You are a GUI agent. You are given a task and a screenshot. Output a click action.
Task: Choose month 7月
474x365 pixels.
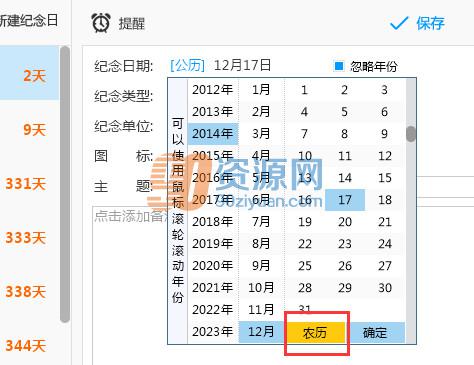(x=261, y=222)
